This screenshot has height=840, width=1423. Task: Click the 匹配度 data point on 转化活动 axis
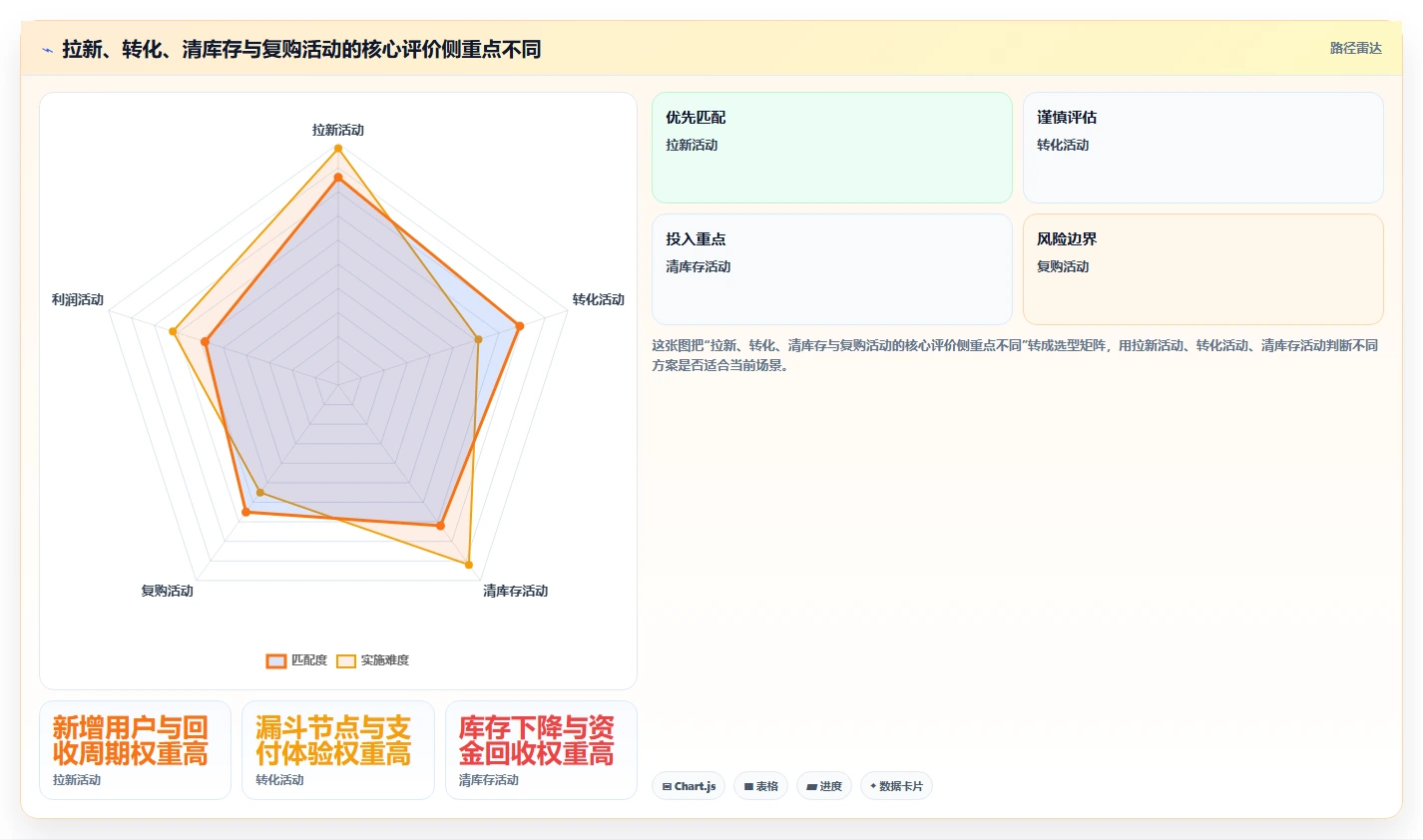point(519,325)
